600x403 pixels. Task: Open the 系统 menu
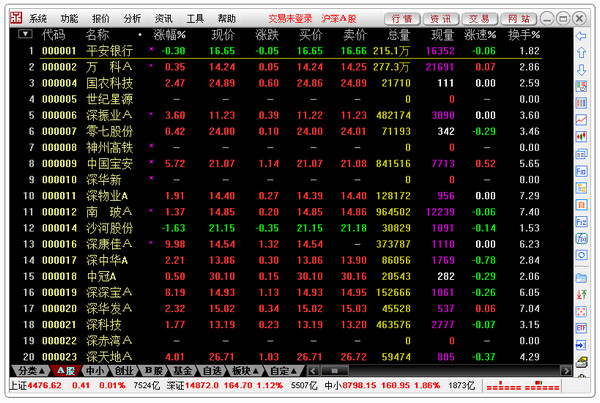tap(38, 18)
